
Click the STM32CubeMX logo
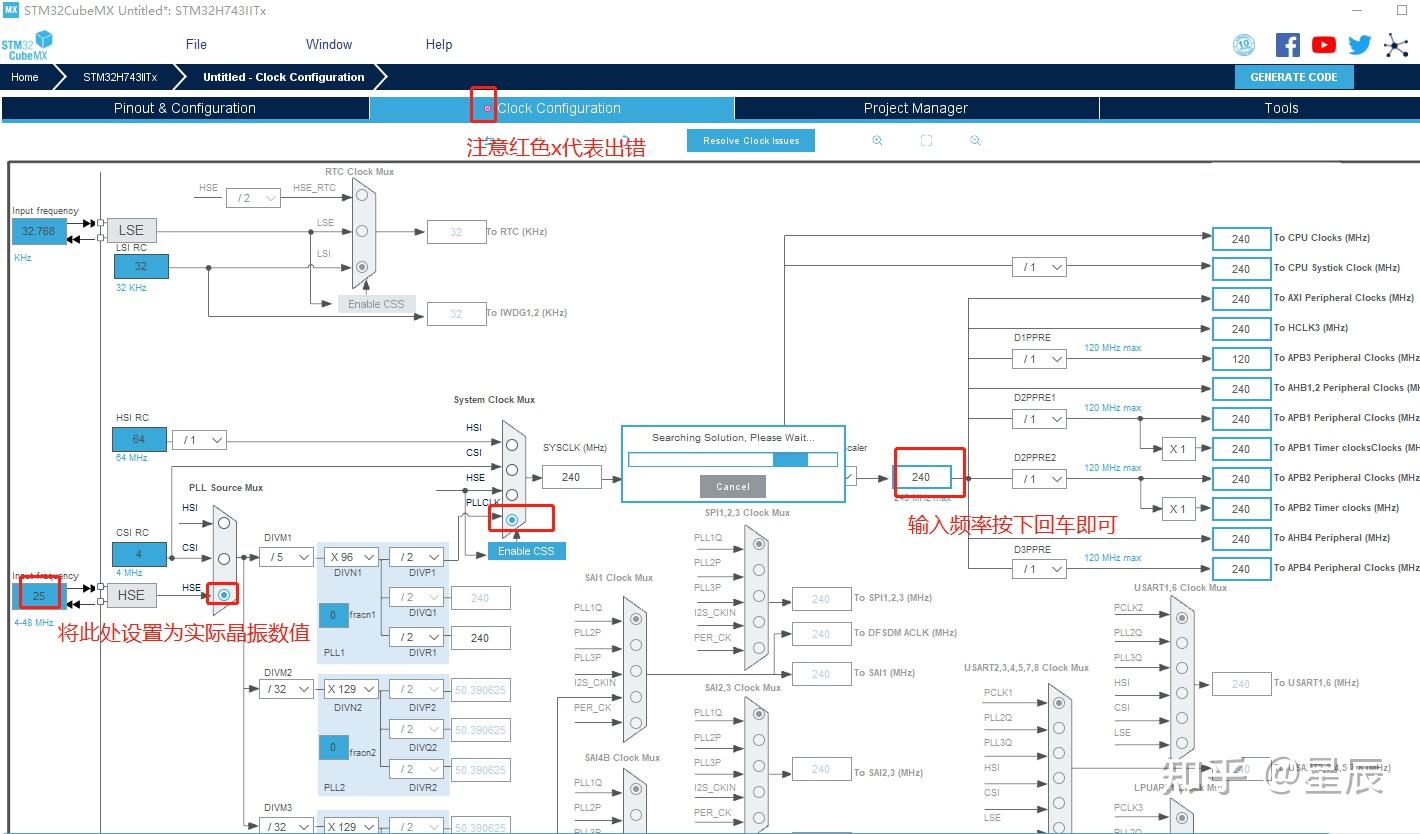[26, 46]
